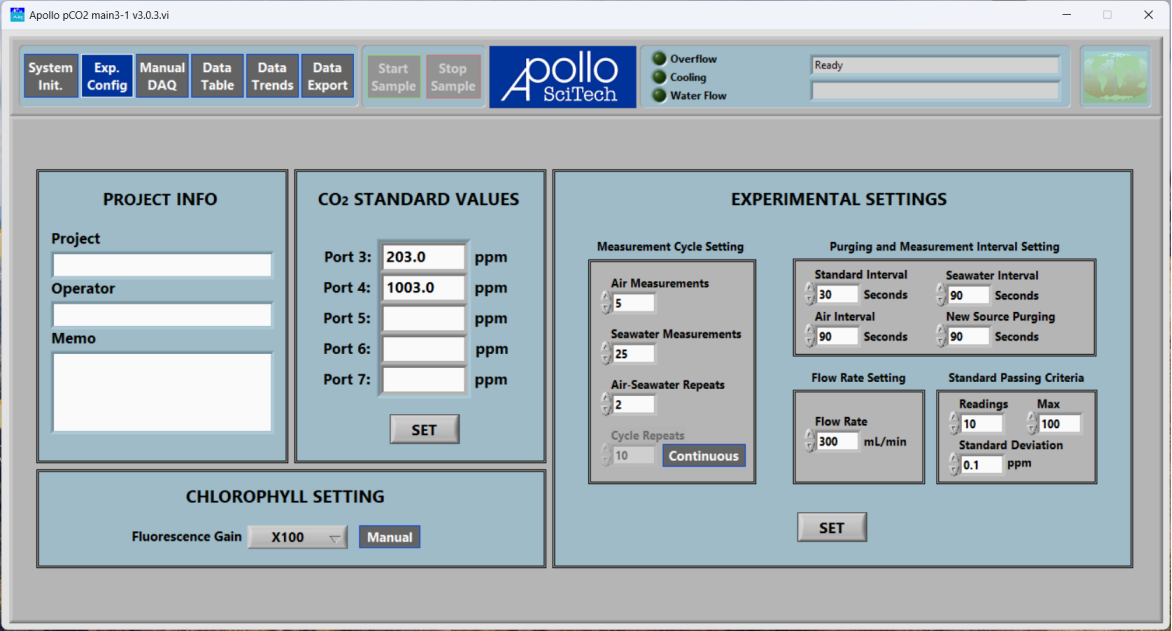Click the Water Flow indicator LED
Screen dimensions: 1172x631
[x=659, y=95]
